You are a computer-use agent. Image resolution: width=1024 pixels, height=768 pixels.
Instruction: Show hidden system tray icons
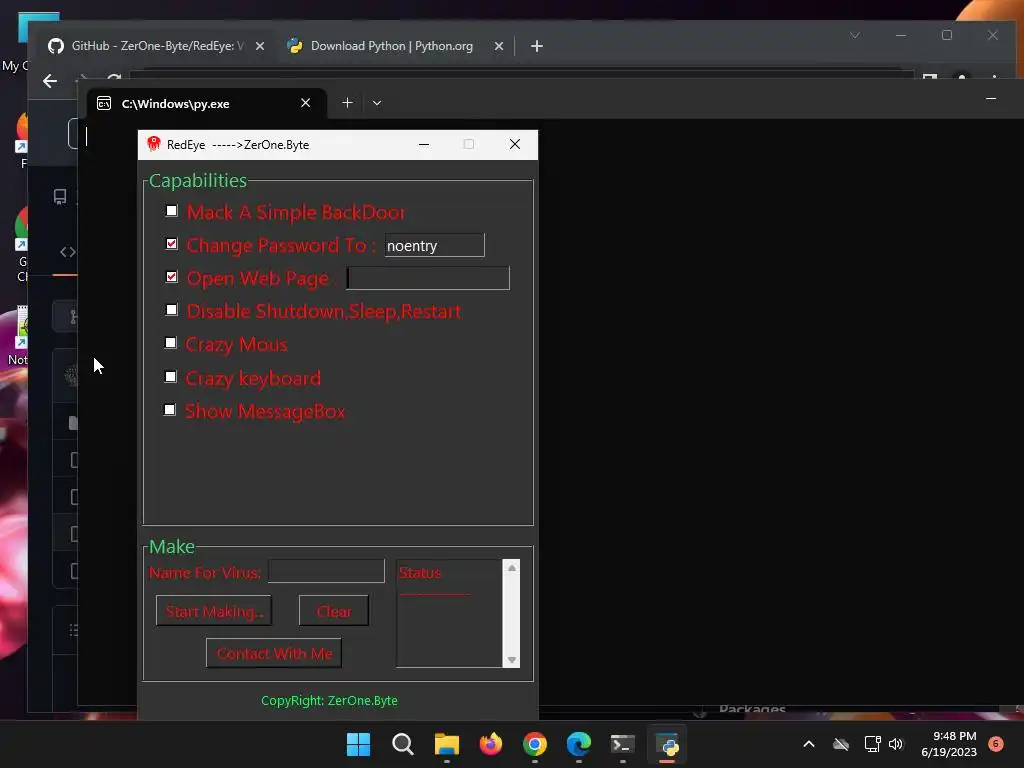808,744
